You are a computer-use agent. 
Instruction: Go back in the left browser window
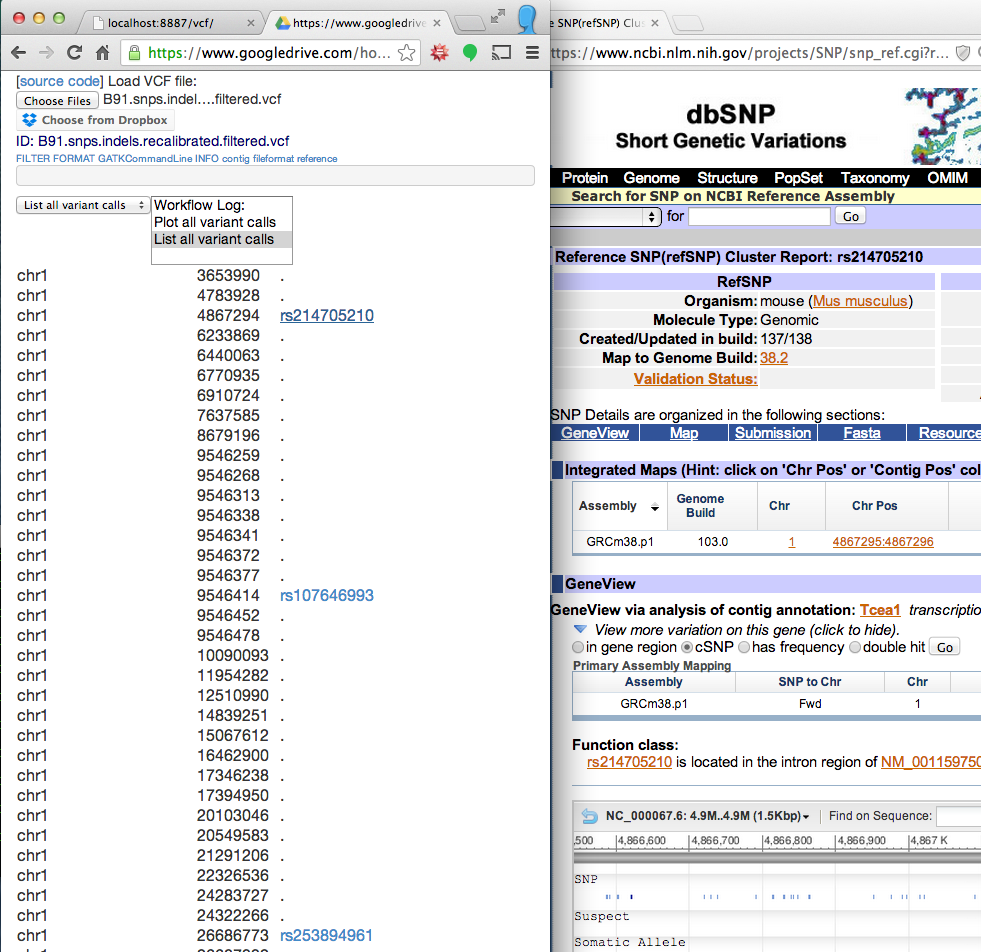(18, 53)
